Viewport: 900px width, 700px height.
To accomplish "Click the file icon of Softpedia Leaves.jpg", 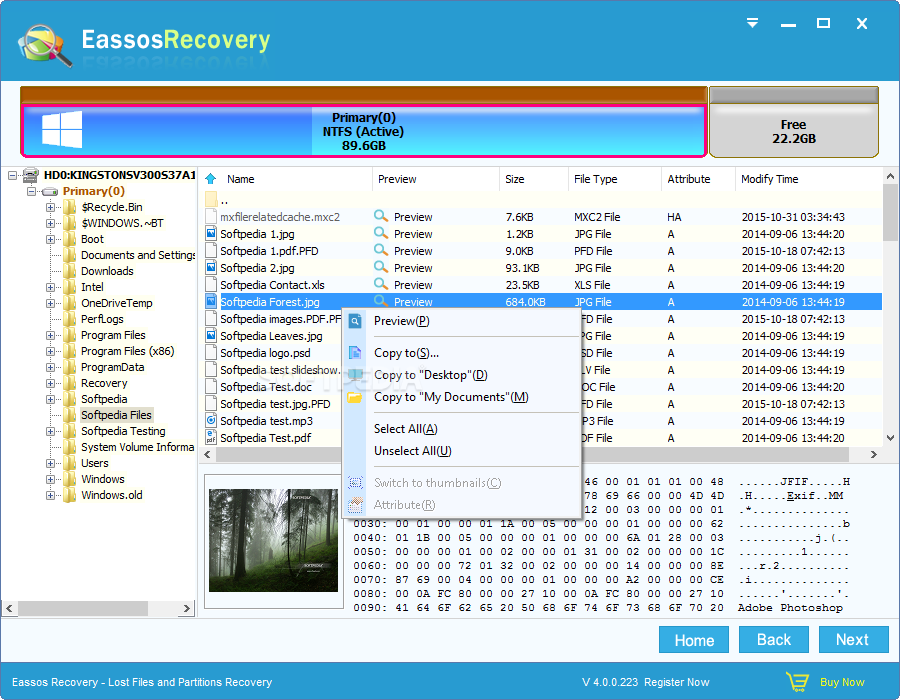I will (x=211, y=336).
